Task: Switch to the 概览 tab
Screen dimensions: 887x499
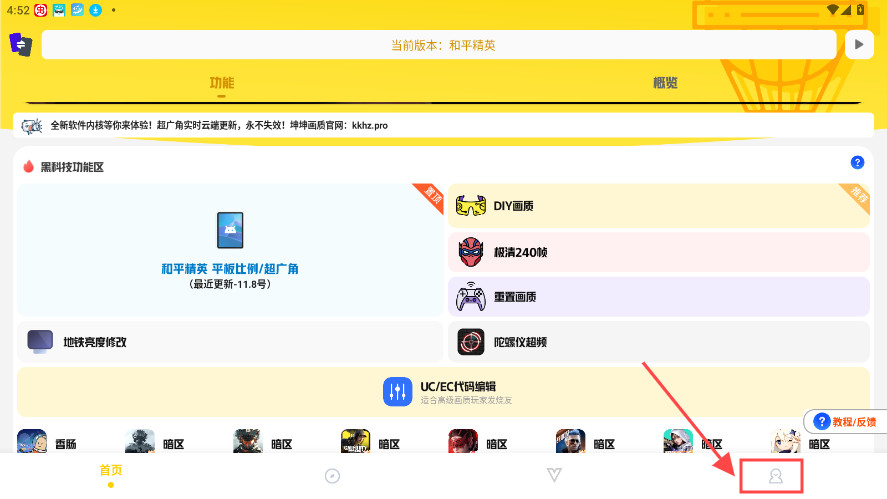Action: pos(665,83)
